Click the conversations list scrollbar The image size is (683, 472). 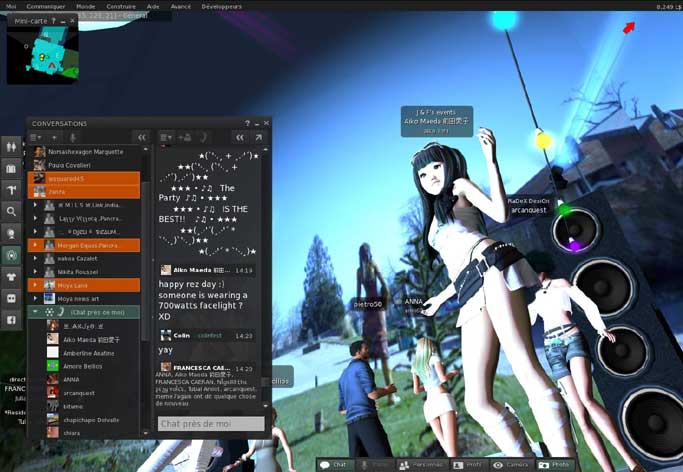click(146, 250)
